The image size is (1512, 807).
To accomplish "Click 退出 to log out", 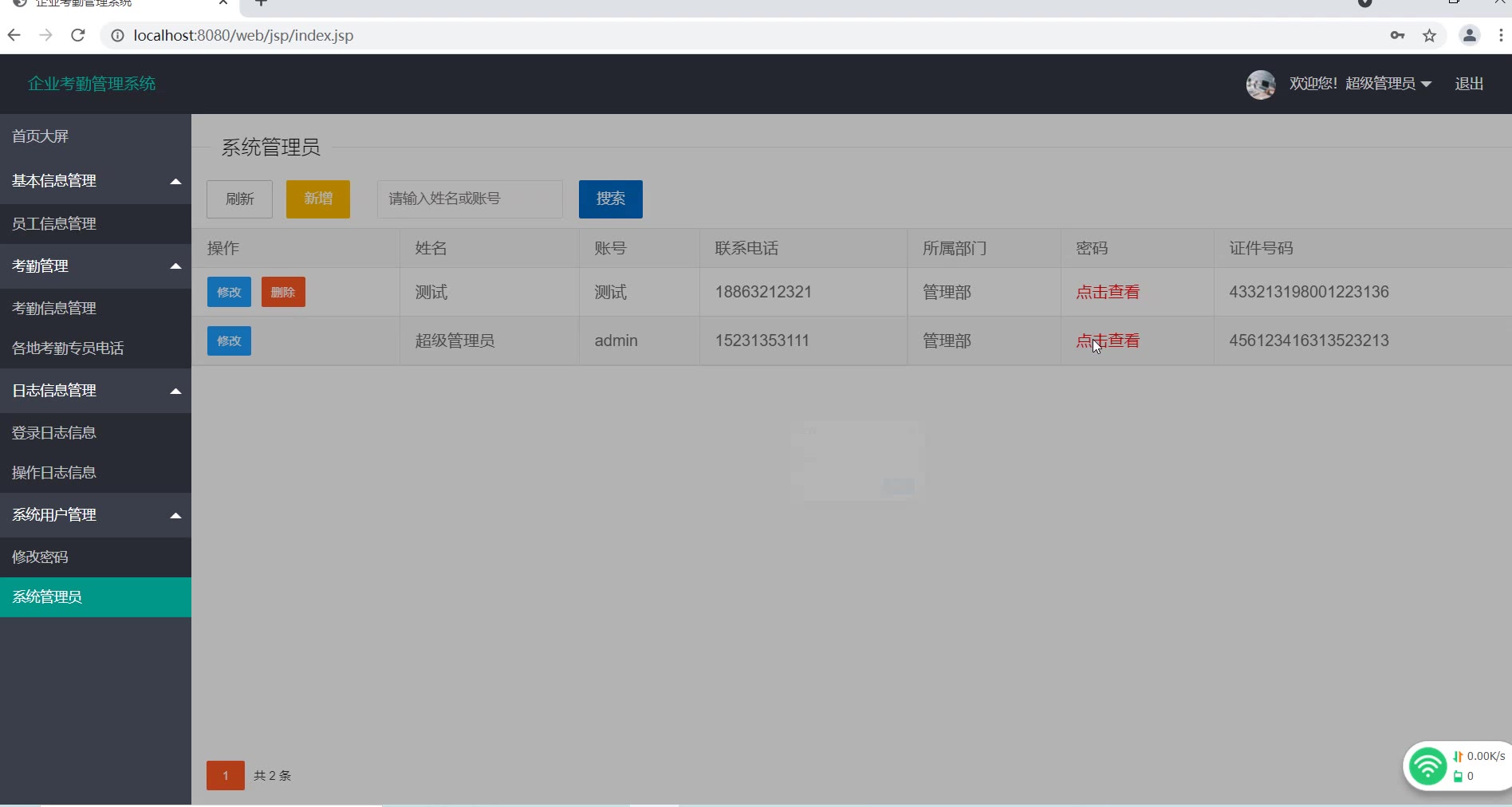I will click(x=1469, y=84).
